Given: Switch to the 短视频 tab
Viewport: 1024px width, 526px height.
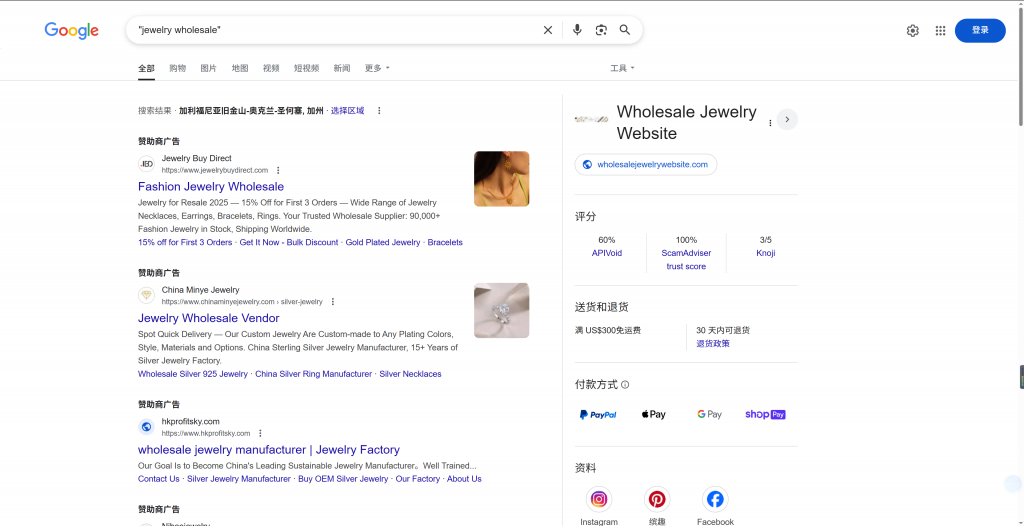Looking at the screenshot, I should tap(306, 68).
